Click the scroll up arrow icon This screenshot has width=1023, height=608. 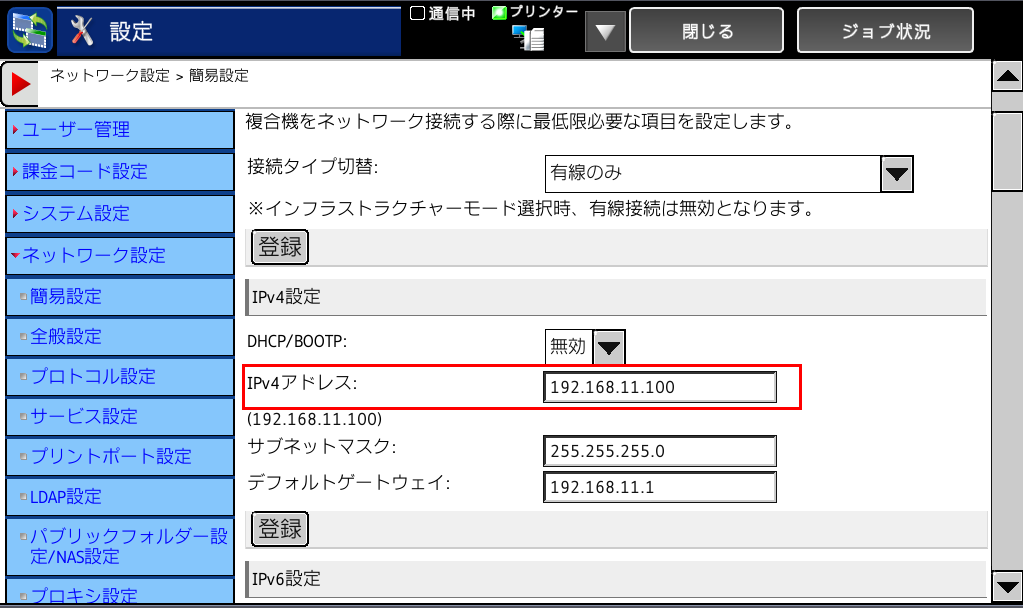pyautogui.click(x=1006, y=76)
